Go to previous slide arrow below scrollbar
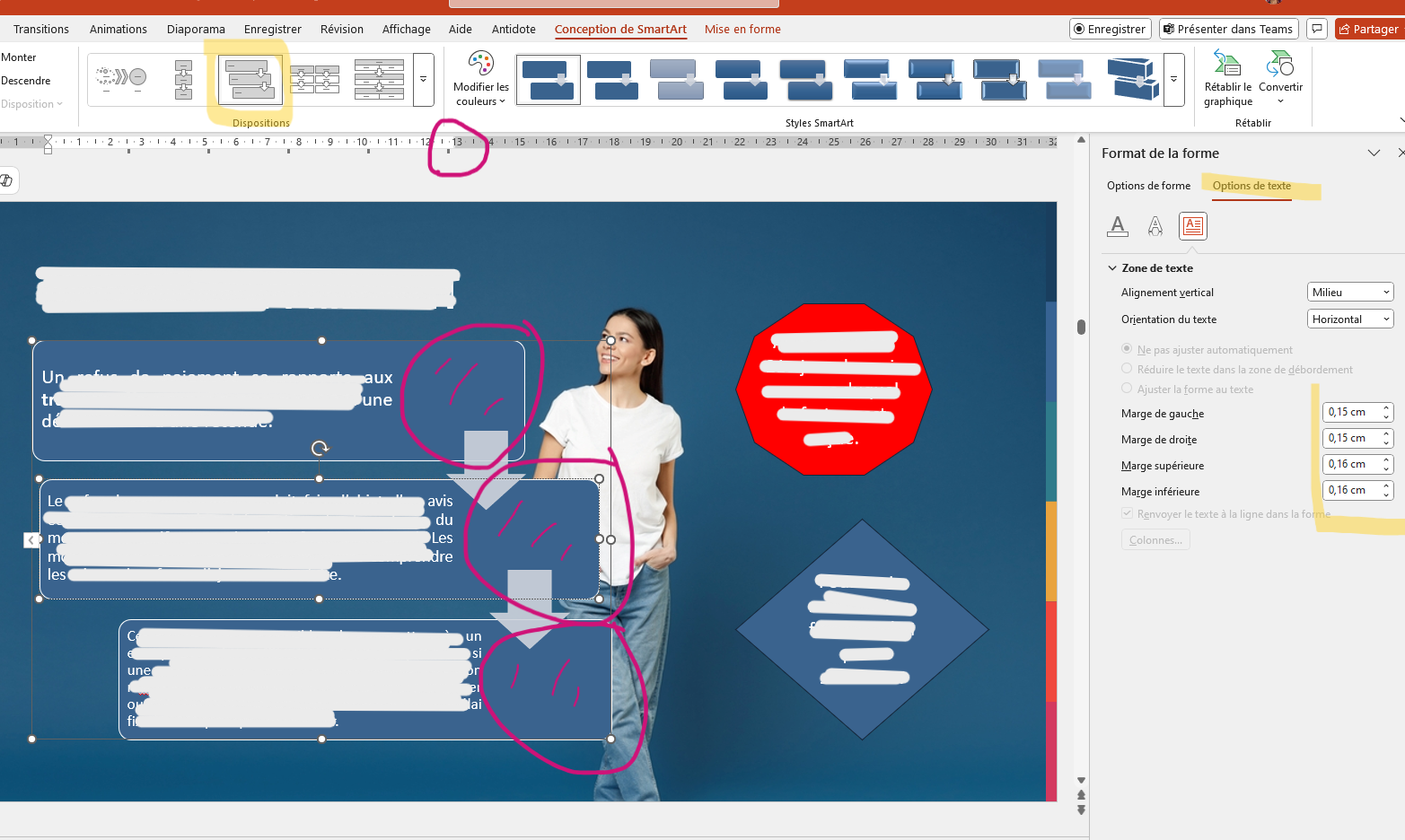The height and width of the screenshot is (840, 1405). tap(1081, 795)
